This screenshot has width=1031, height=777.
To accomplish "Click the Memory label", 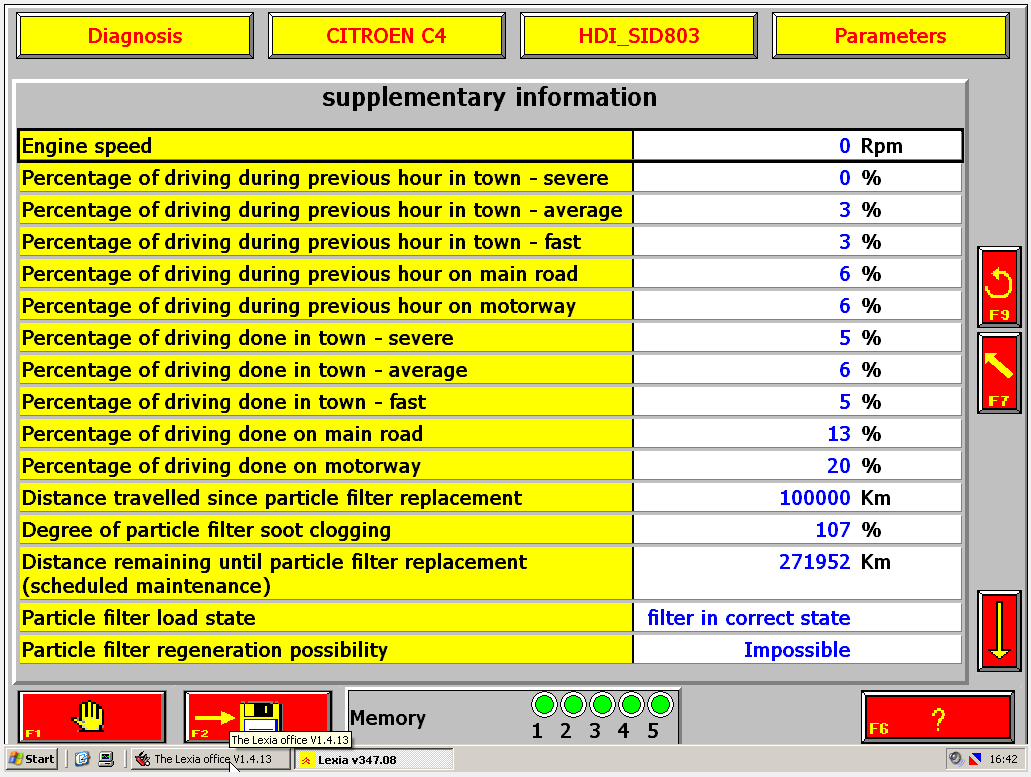I will pyautogui.click(x=388, y=718).
